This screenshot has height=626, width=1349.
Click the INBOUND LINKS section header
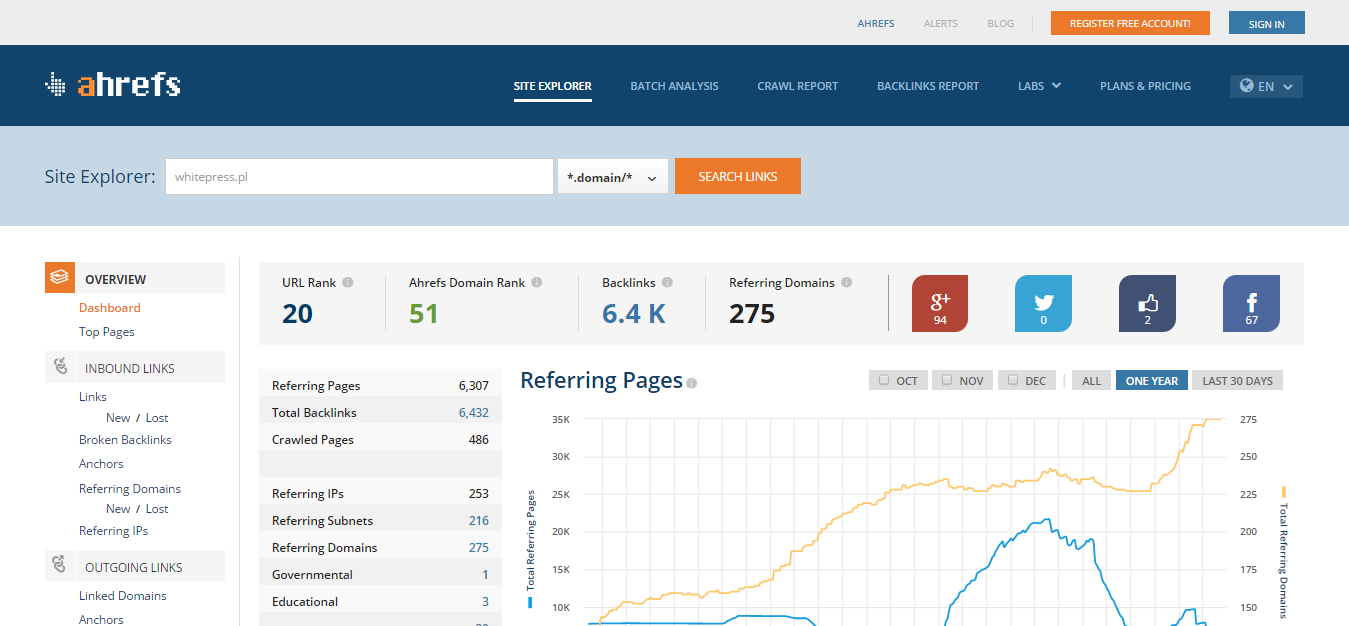[x=135, y=367]
